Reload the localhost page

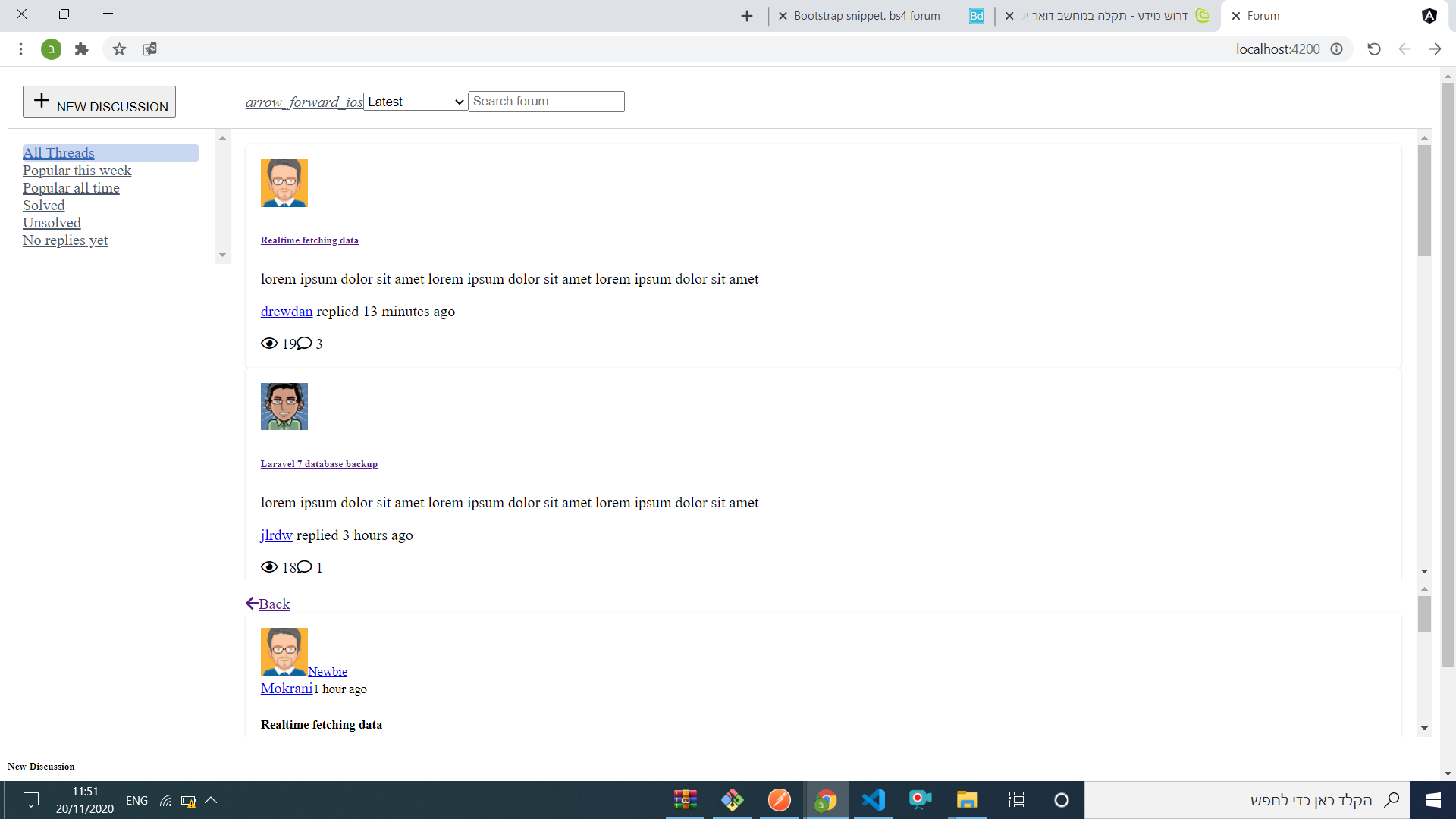point(1373,49)
